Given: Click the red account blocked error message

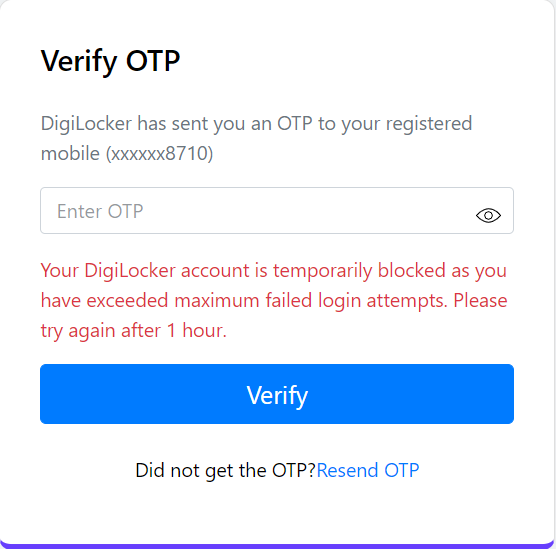Looking at the screenshot, I should pos(274,301).
